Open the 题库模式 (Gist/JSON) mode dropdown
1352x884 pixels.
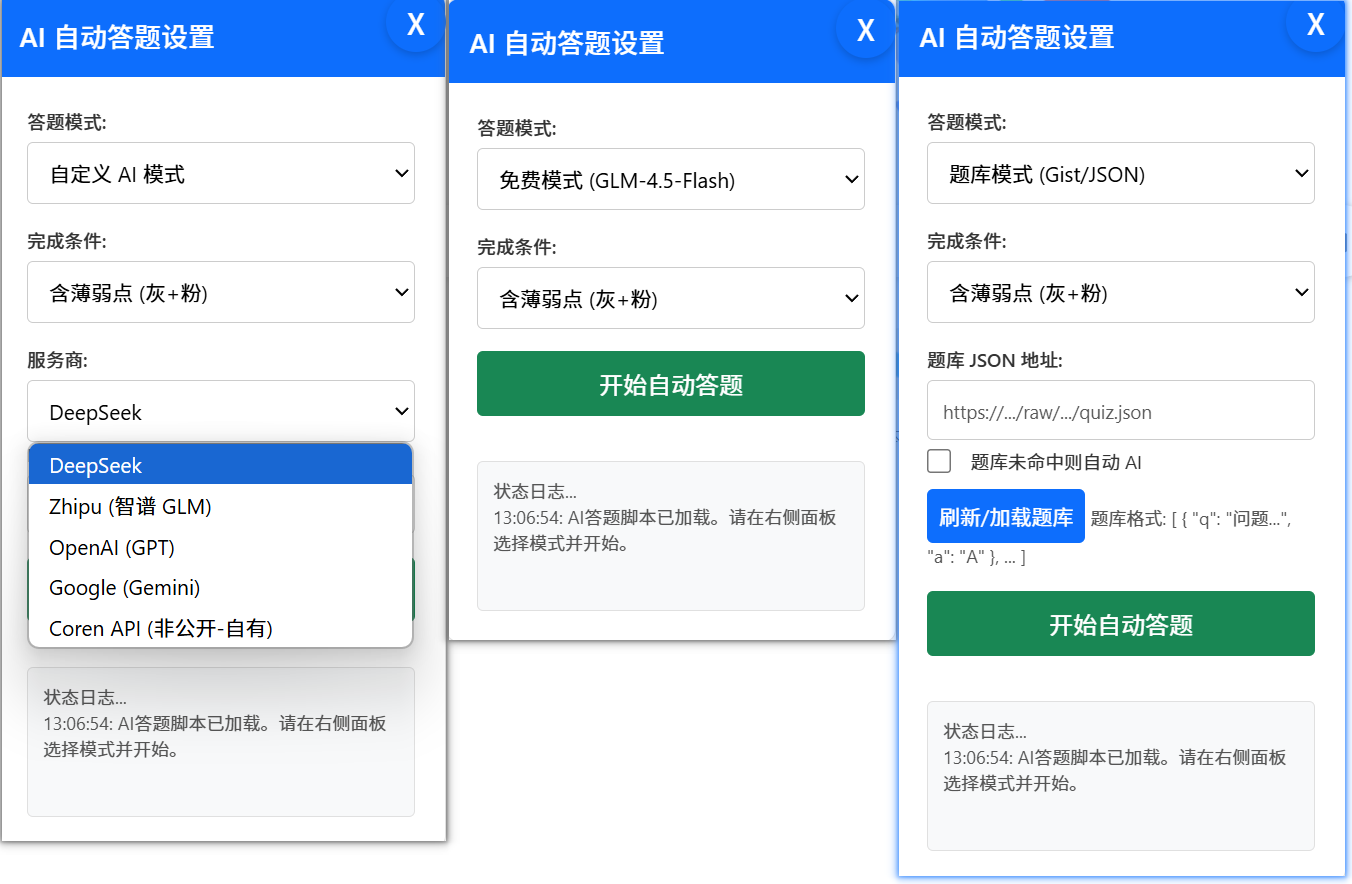1121,174
